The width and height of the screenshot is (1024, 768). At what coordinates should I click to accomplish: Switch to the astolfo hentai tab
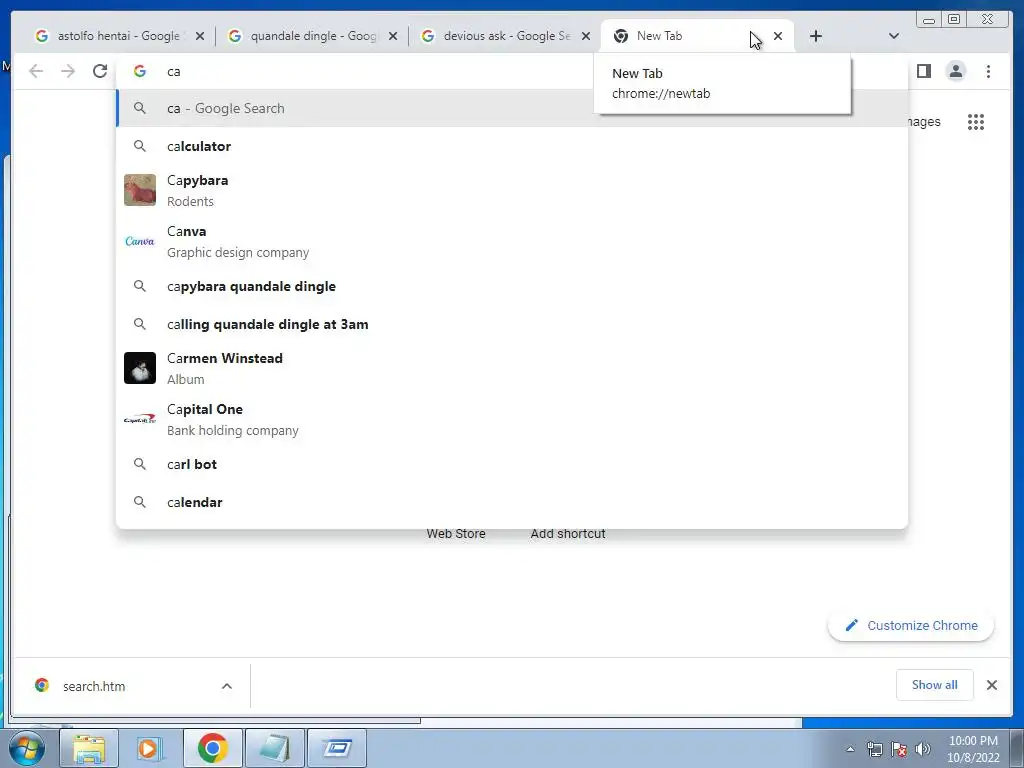pyautogui.click(x=118, y=36)
